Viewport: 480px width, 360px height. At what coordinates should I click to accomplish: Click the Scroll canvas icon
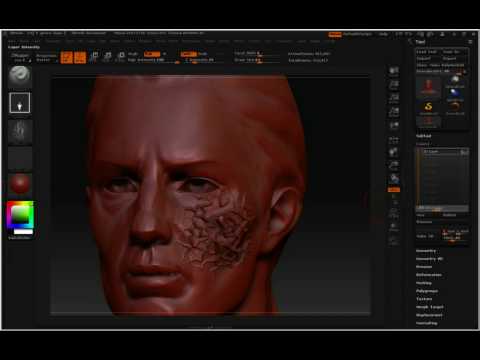394,72
